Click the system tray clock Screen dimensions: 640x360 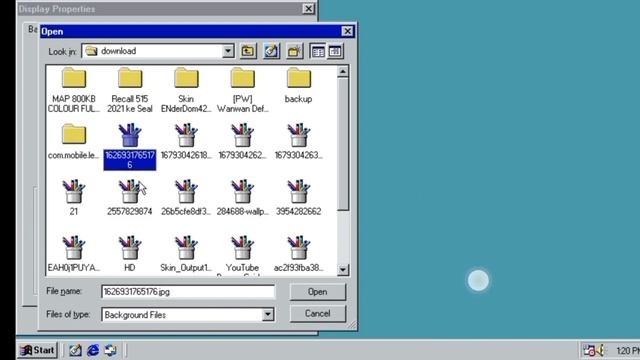(628, 351)
